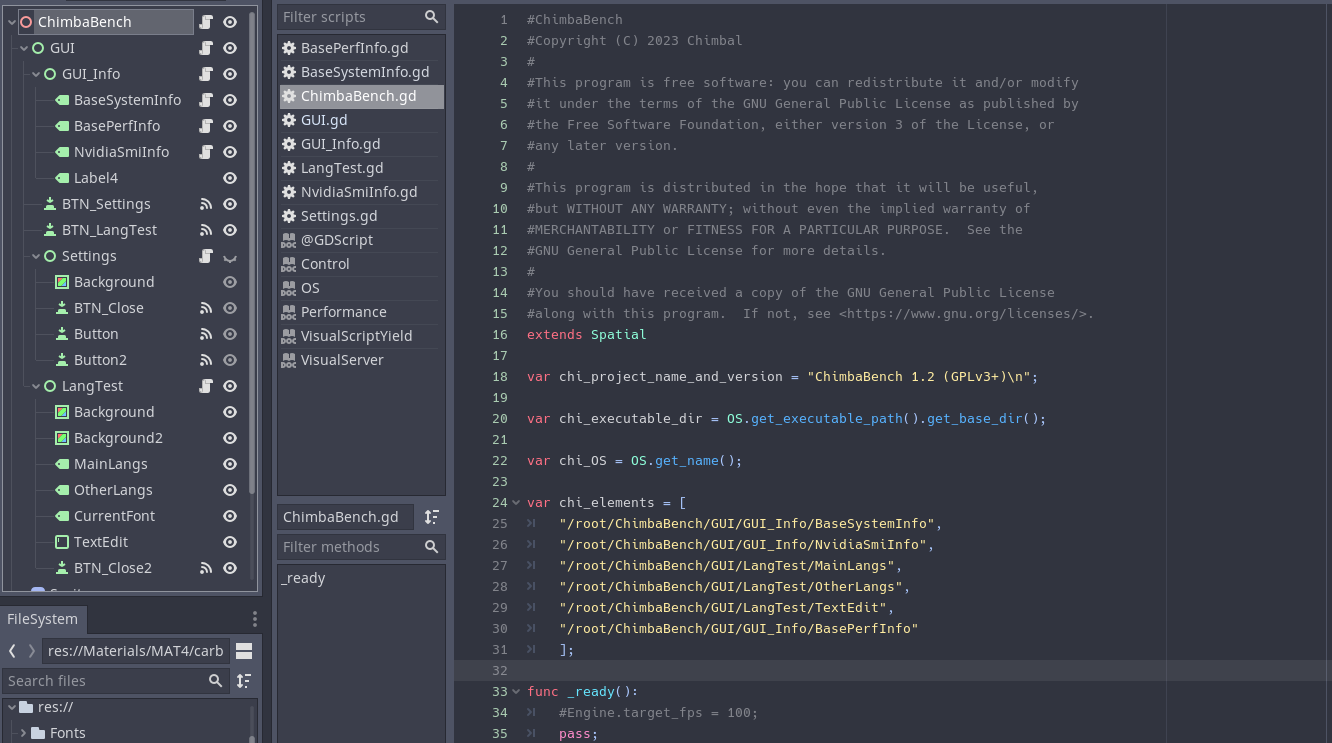Hide the GUI node
The height and width of the screenshot is (743, 1332).
click(x=230, y=48)
